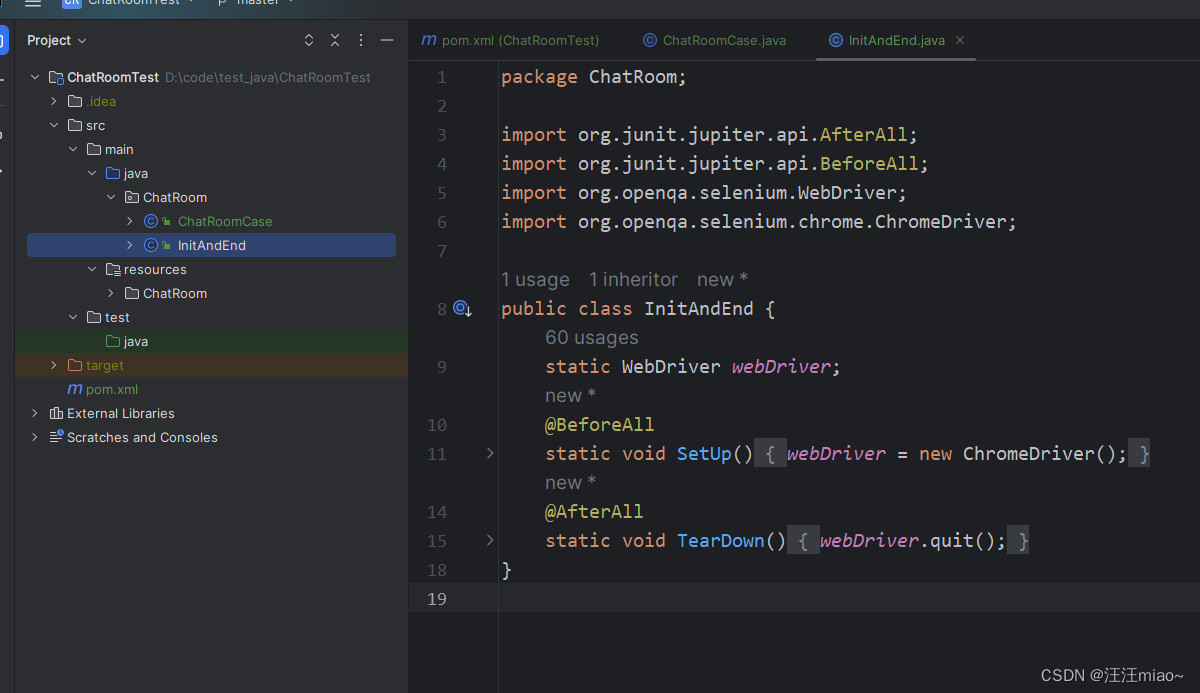Click 'package ChatRoom;' on line 1
The image size is (1200, 693).
click(594, 77)
